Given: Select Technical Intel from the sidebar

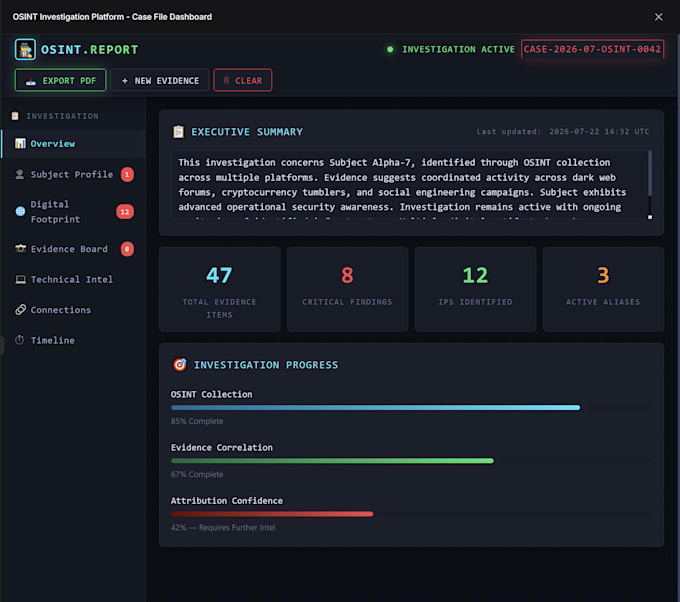Looking at the screenshot, I should (73, 279).
